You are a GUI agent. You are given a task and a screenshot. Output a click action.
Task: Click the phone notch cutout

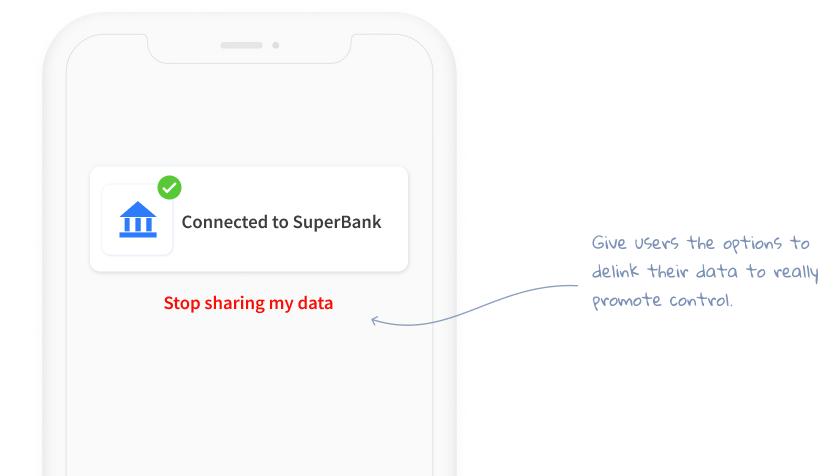point(249,49)
